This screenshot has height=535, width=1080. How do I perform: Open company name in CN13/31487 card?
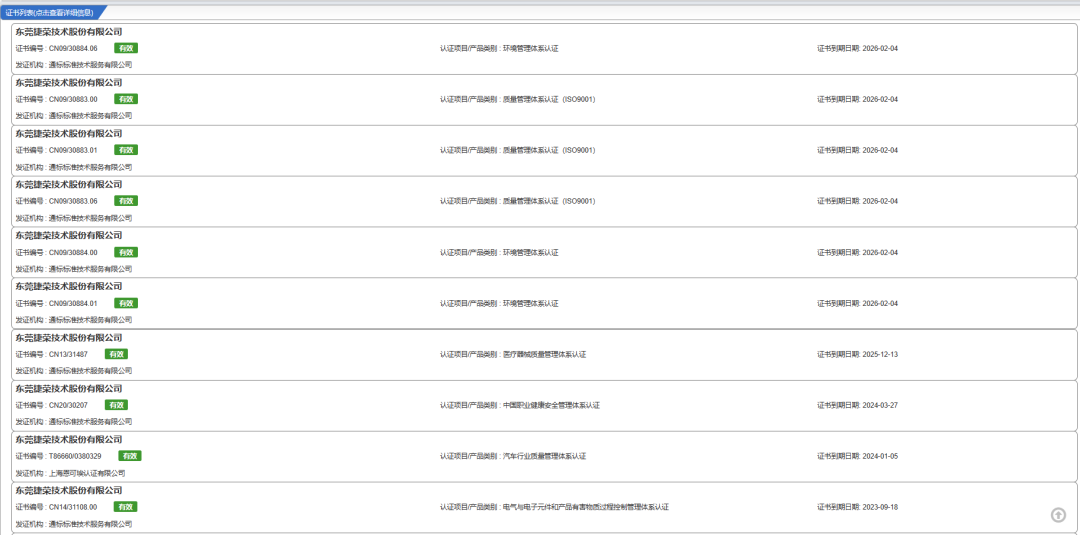pos(69,338)
